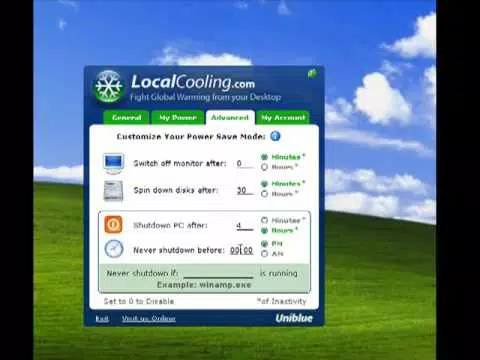Click the orange power shutdown icon
The image size is (480, 360).
(x=113, y=224)
